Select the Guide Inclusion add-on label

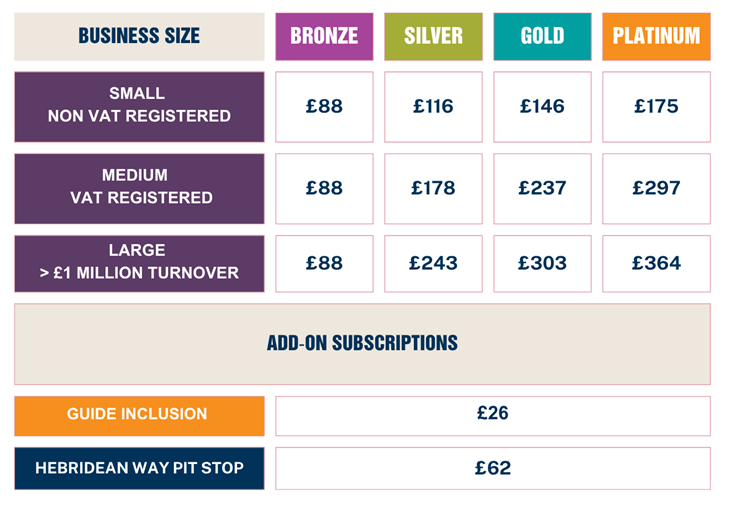[x=139, y=415]
